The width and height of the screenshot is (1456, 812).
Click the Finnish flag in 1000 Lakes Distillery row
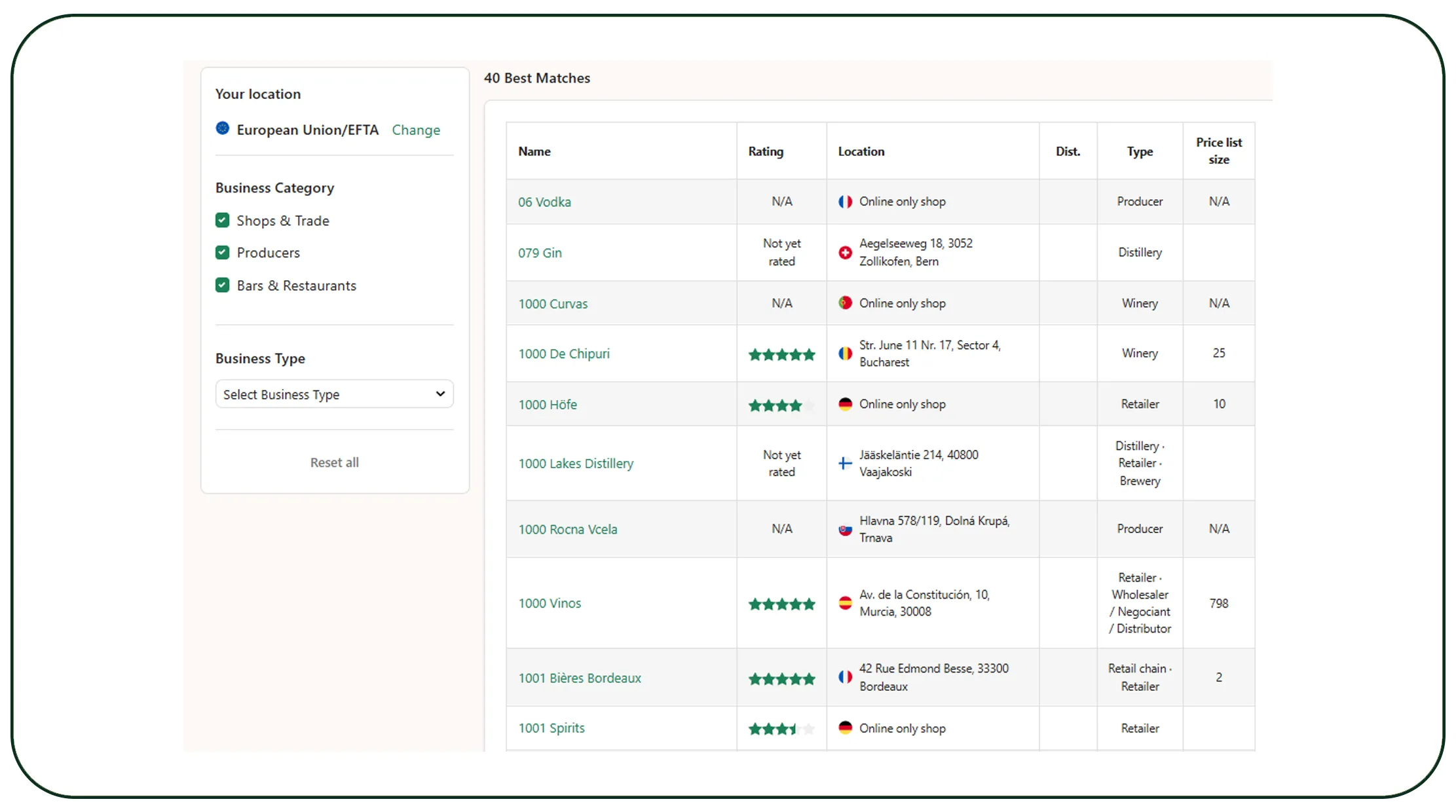(x=846, y=464)
